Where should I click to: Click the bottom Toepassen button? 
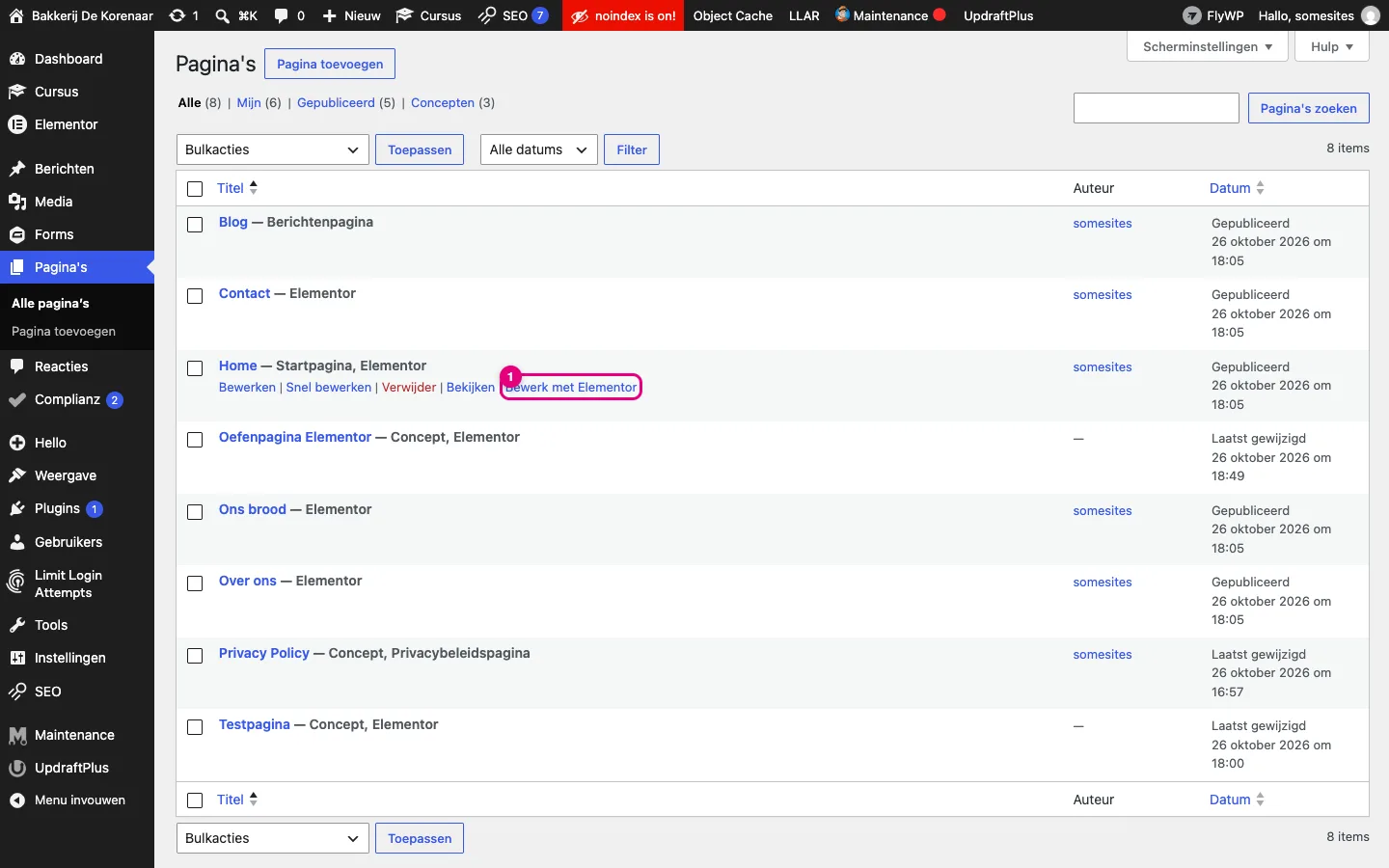(x=420, y=838)
